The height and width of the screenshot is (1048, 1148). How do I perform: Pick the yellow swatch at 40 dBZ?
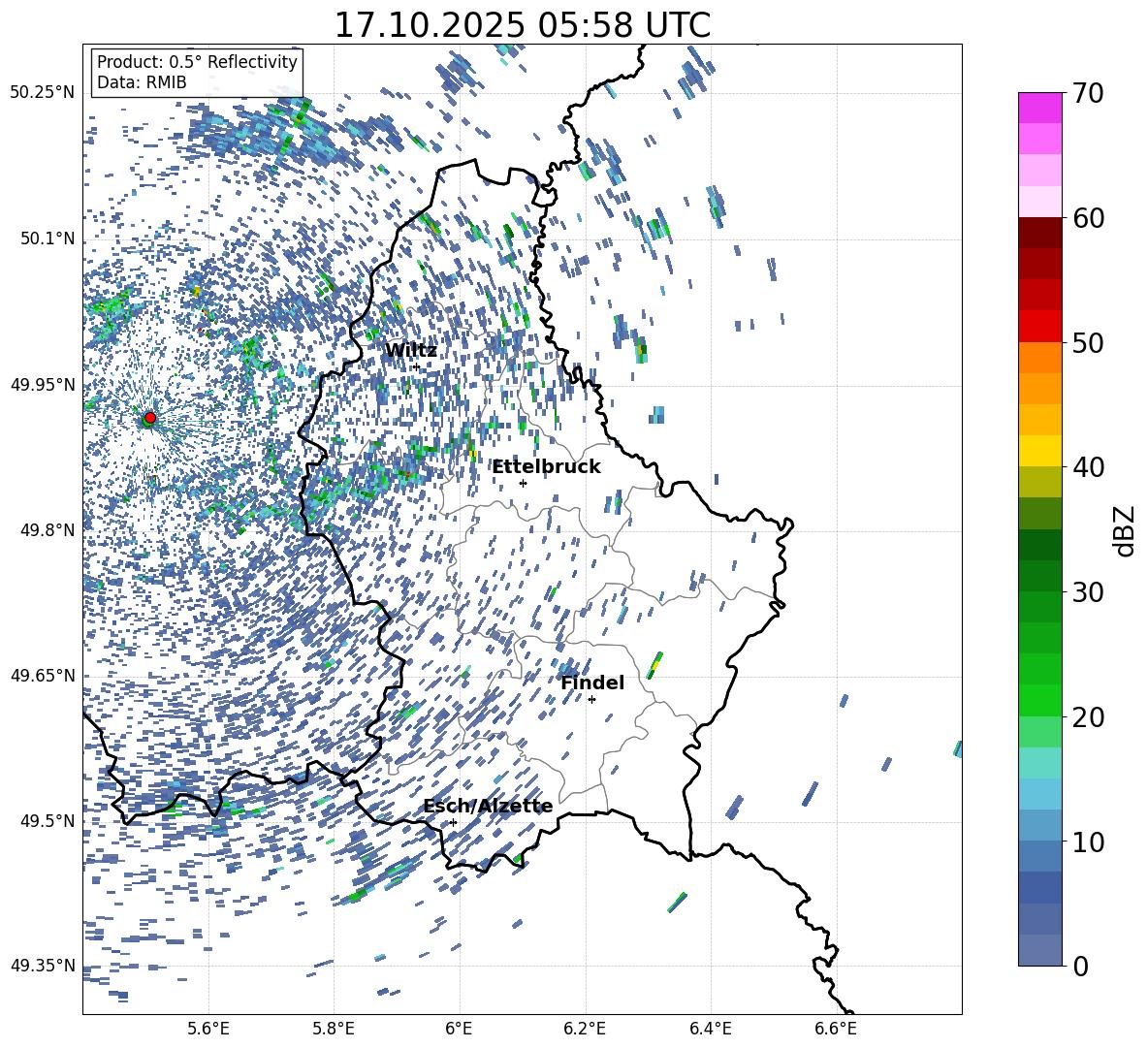pyautogui.click(x=1040, y=451)
